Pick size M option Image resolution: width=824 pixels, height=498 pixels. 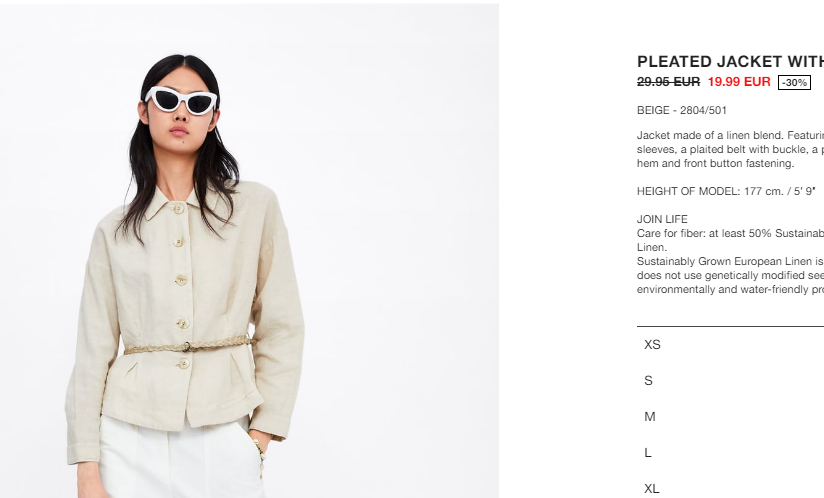pos(730,417)
